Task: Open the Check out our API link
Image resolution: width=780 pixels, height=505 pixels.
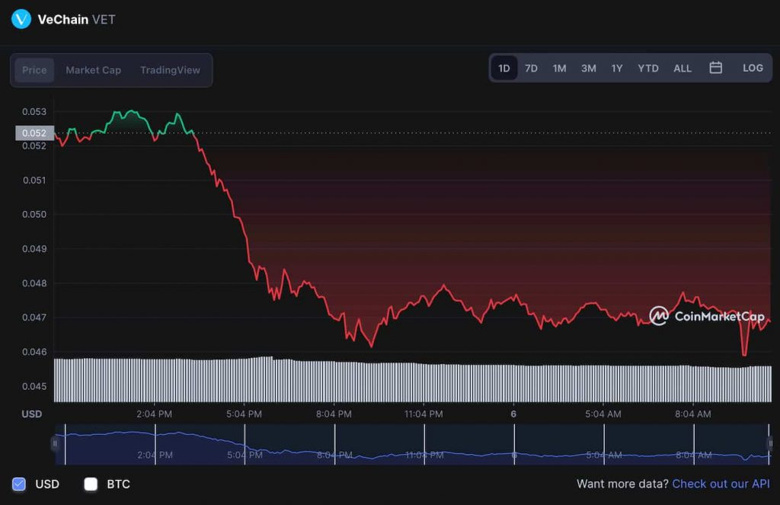Action: coord(720,484)
